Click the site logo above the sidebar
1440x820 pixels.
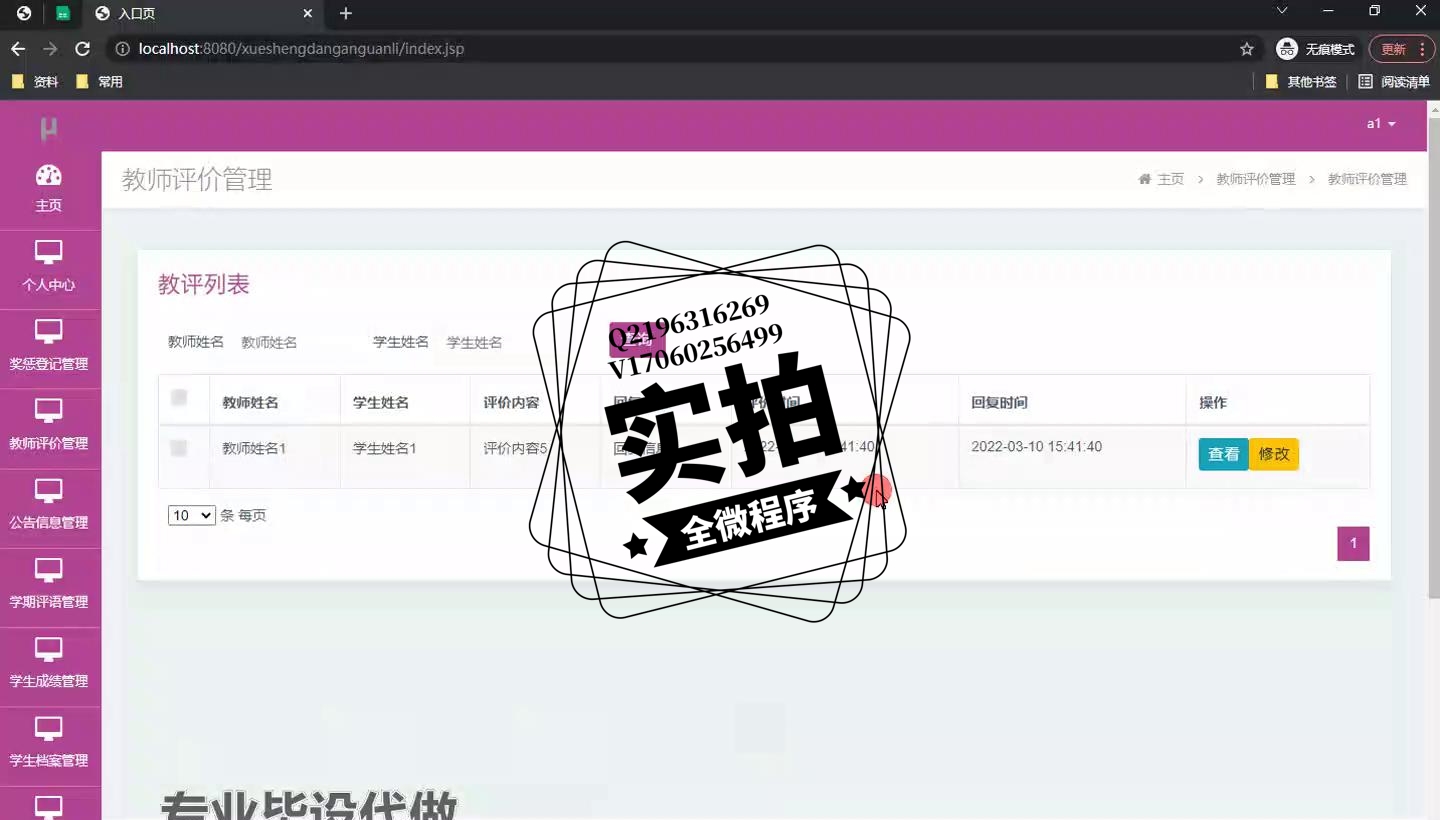coord(48,128)
